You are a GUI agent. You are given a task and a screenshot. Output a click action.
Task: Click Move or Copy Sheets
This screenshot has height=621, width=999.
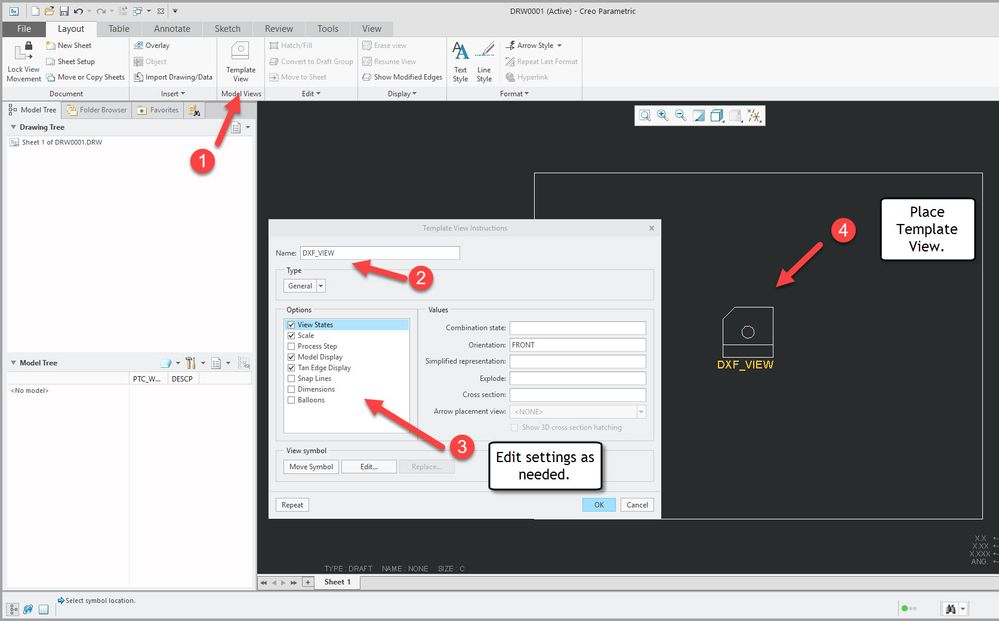pyautogui.click(x=85, y=77)
